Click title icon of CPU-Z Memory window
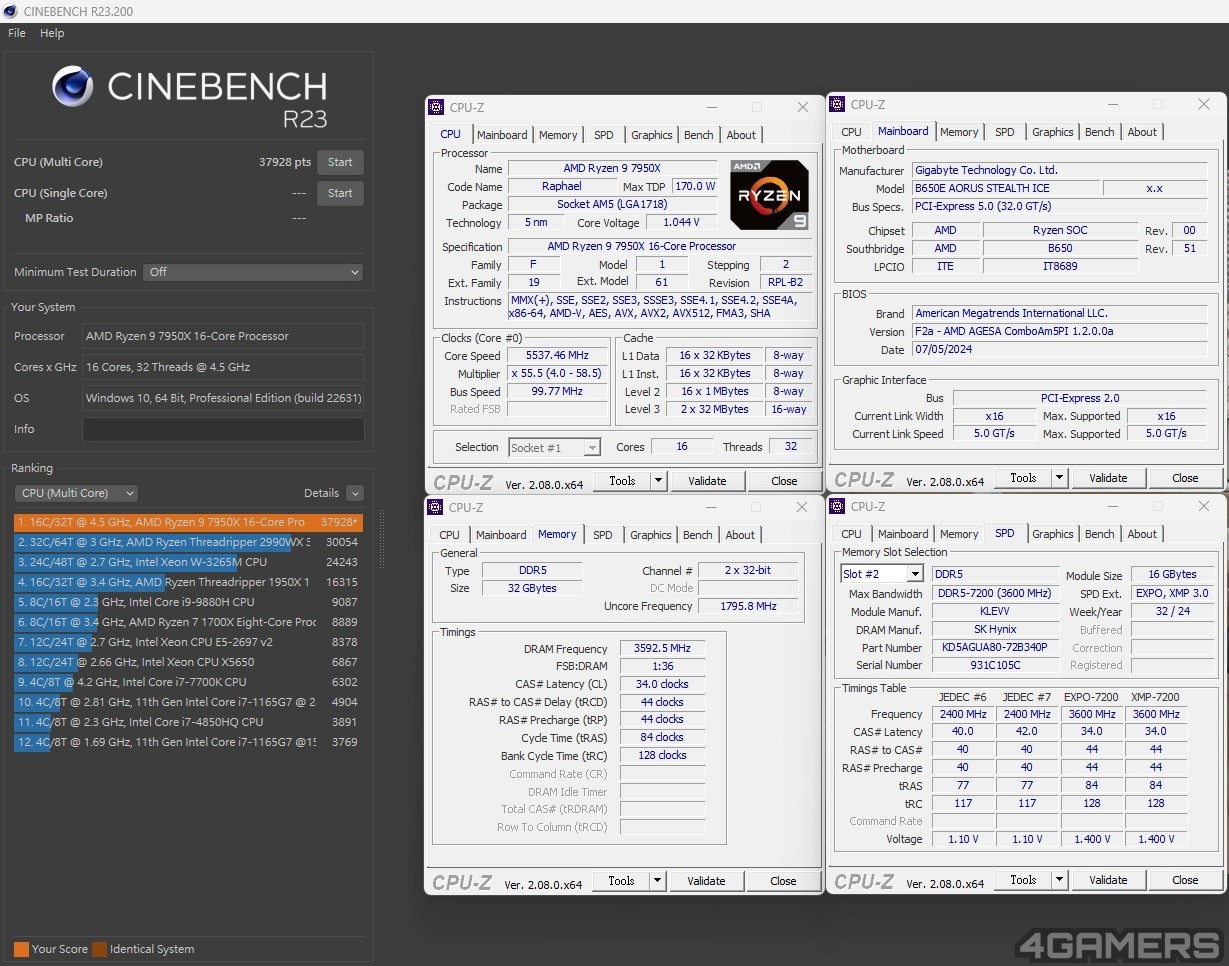The image size is (1229, 966). (x=435, y=507)
